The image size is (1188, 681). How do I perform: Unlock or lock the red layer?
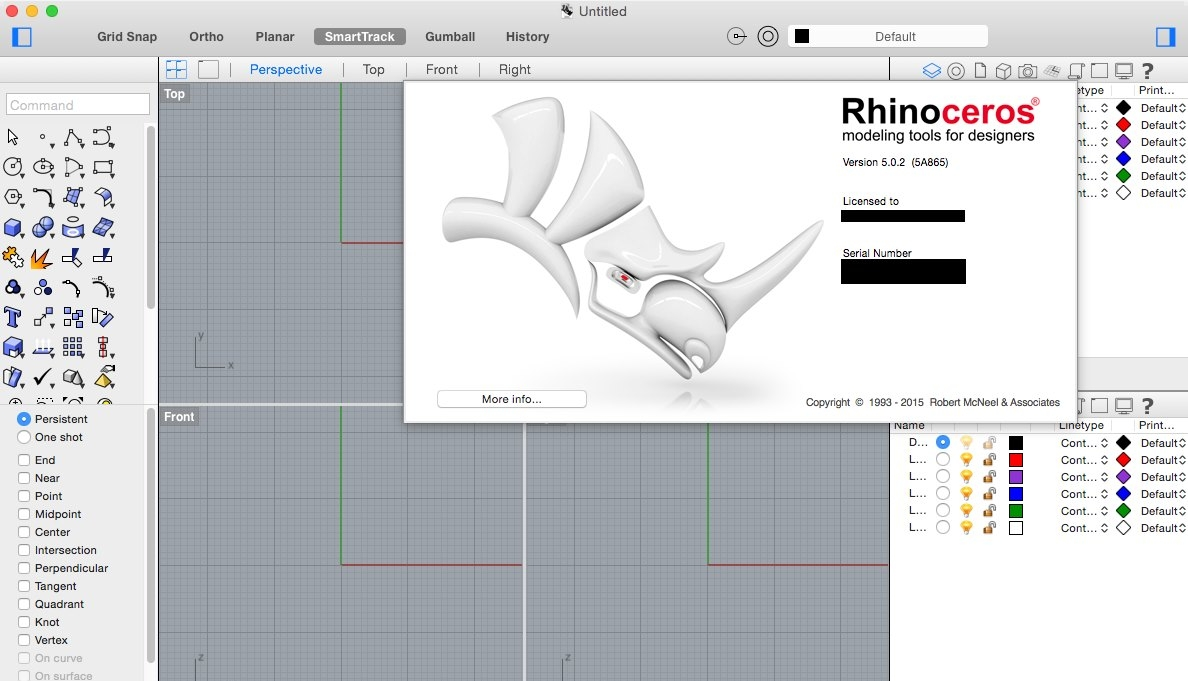989,460
